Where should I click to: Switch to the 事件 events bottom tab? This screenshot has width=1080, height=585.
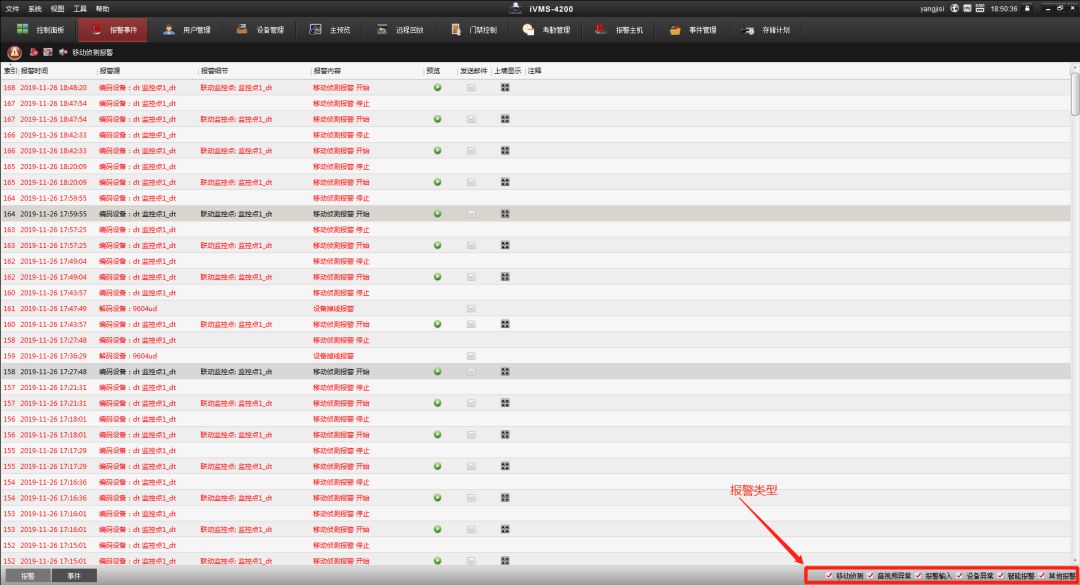point(74,576)
